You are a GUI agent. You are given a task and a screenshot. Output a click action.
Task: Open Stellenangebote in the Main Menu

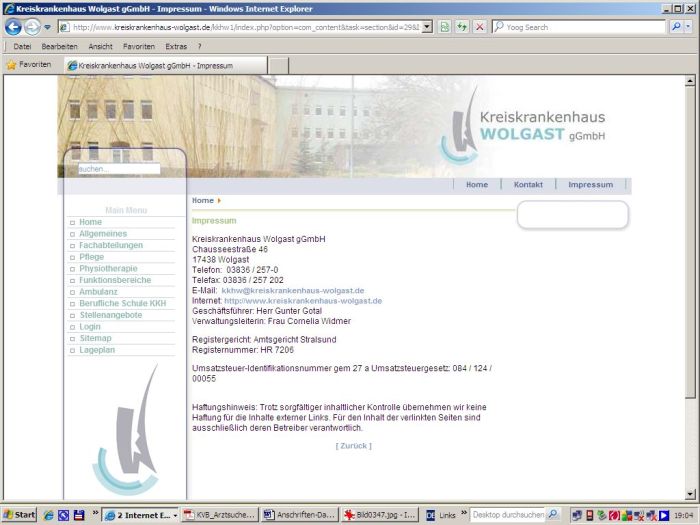point(111,315)
